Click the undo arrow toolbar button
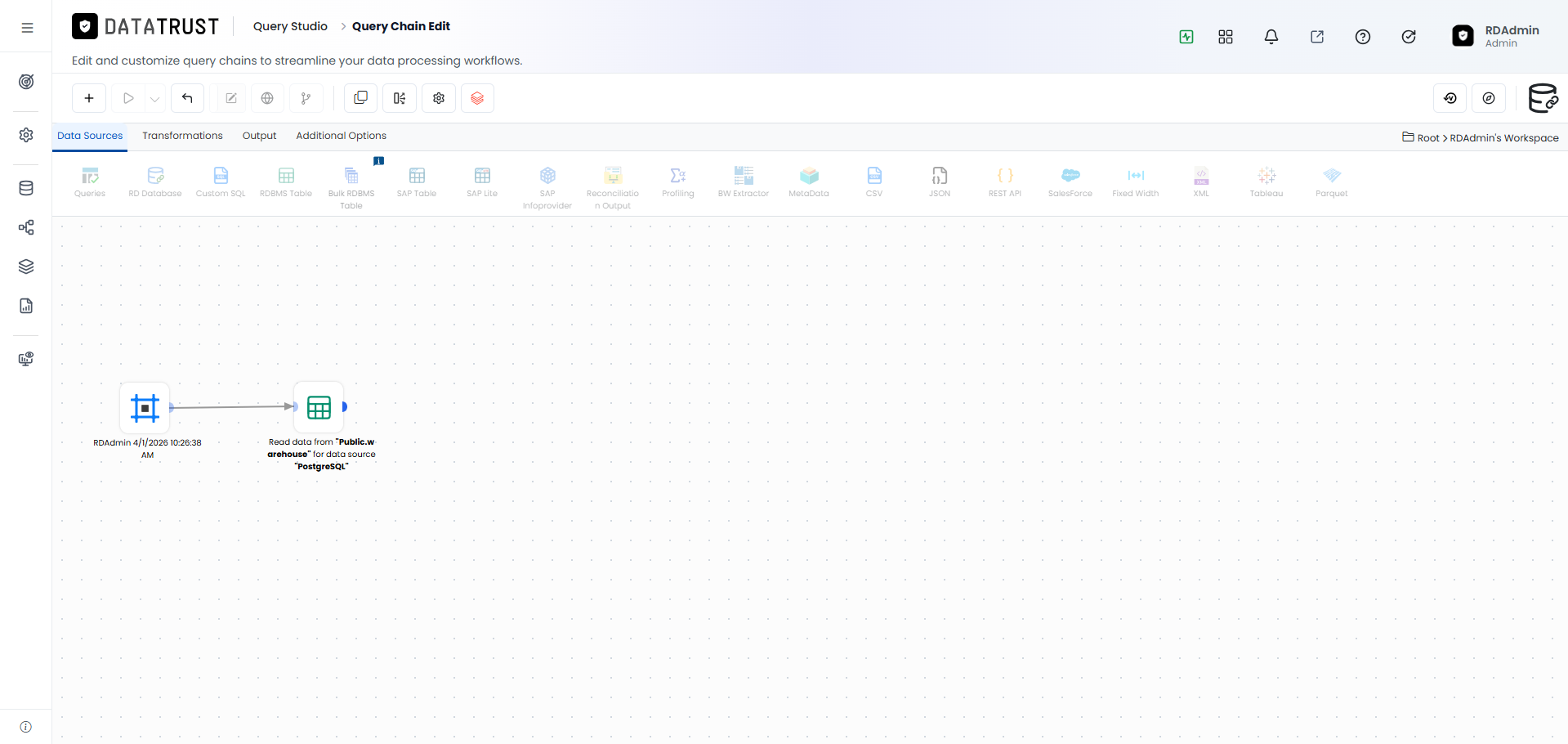 click(x=187, y=98)
